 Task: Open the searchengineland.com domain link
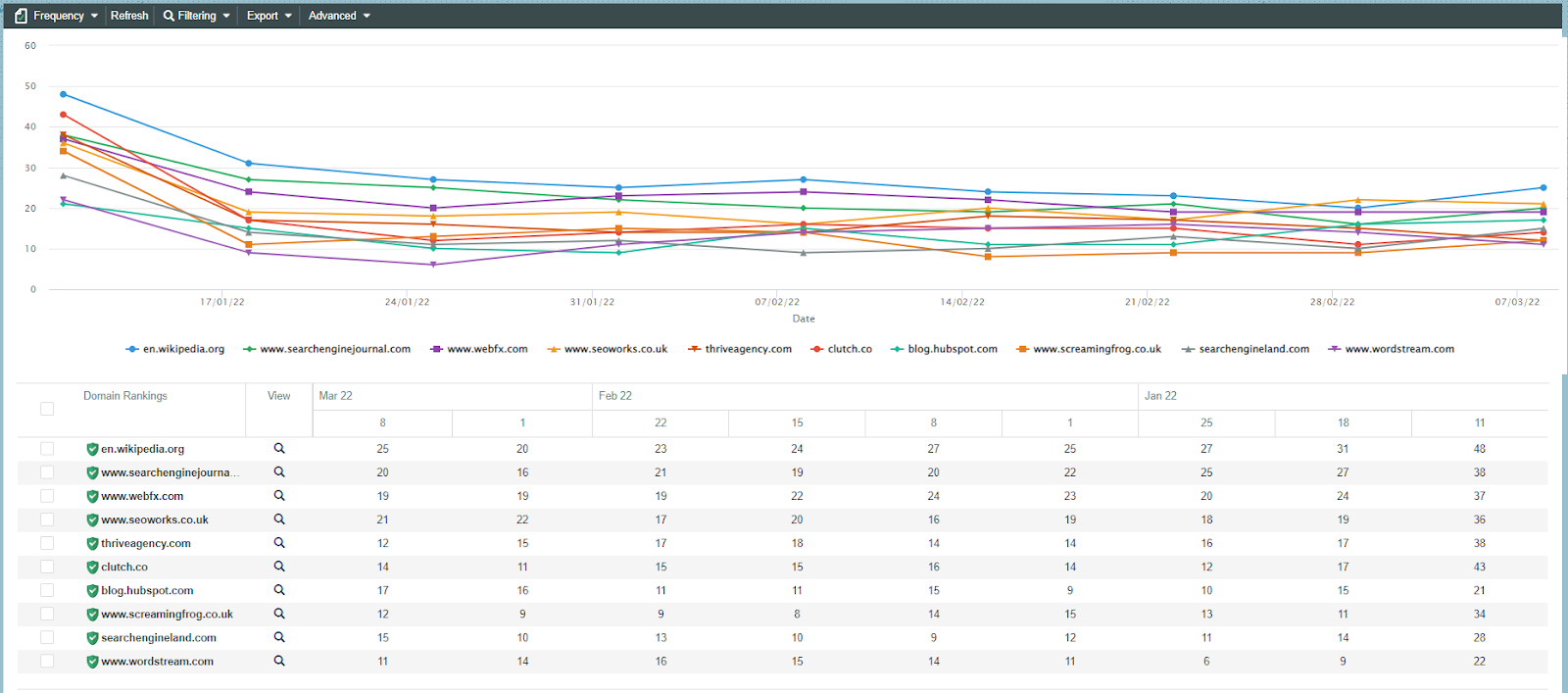tap(159, 637)
